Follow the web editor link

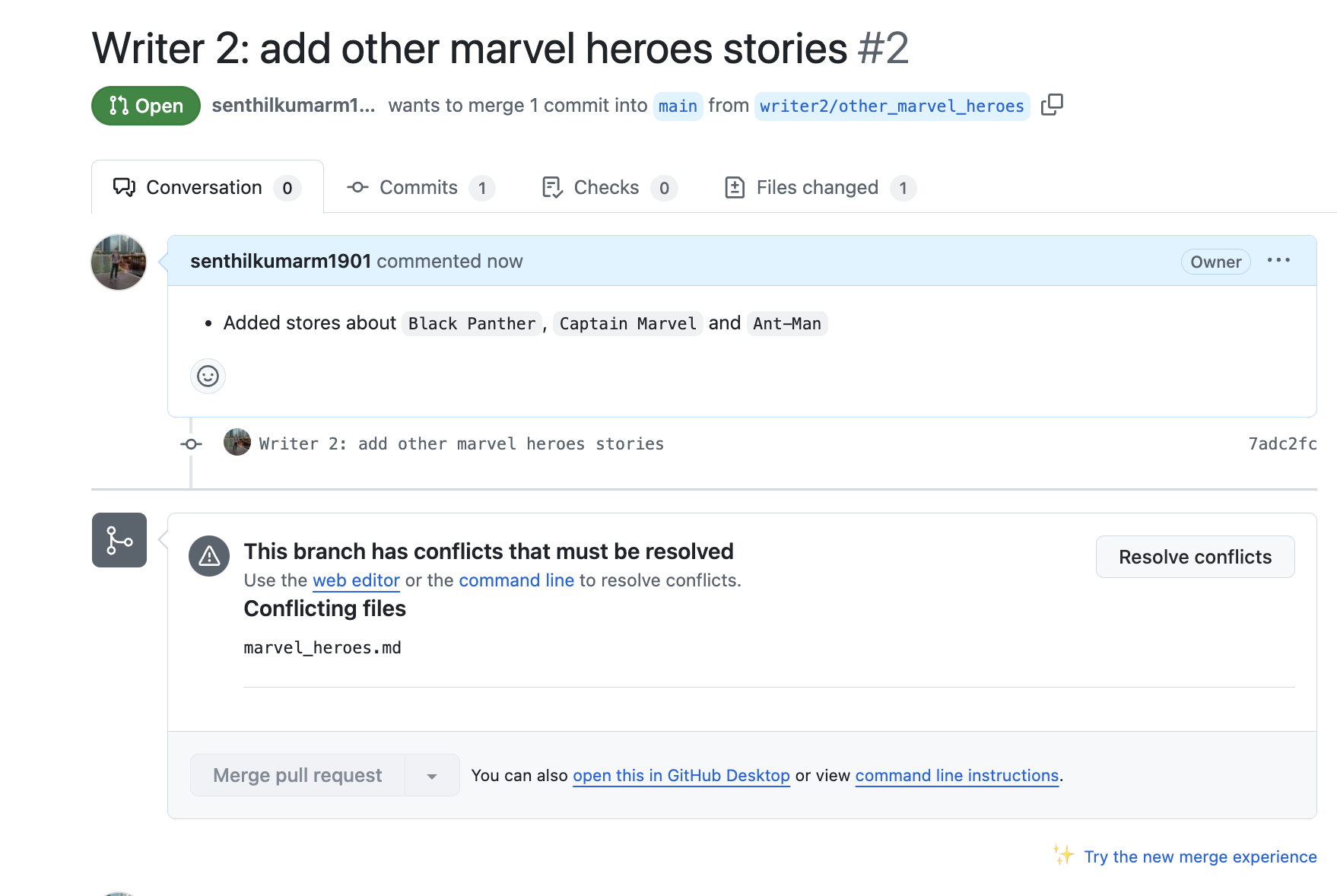point(356,580)
